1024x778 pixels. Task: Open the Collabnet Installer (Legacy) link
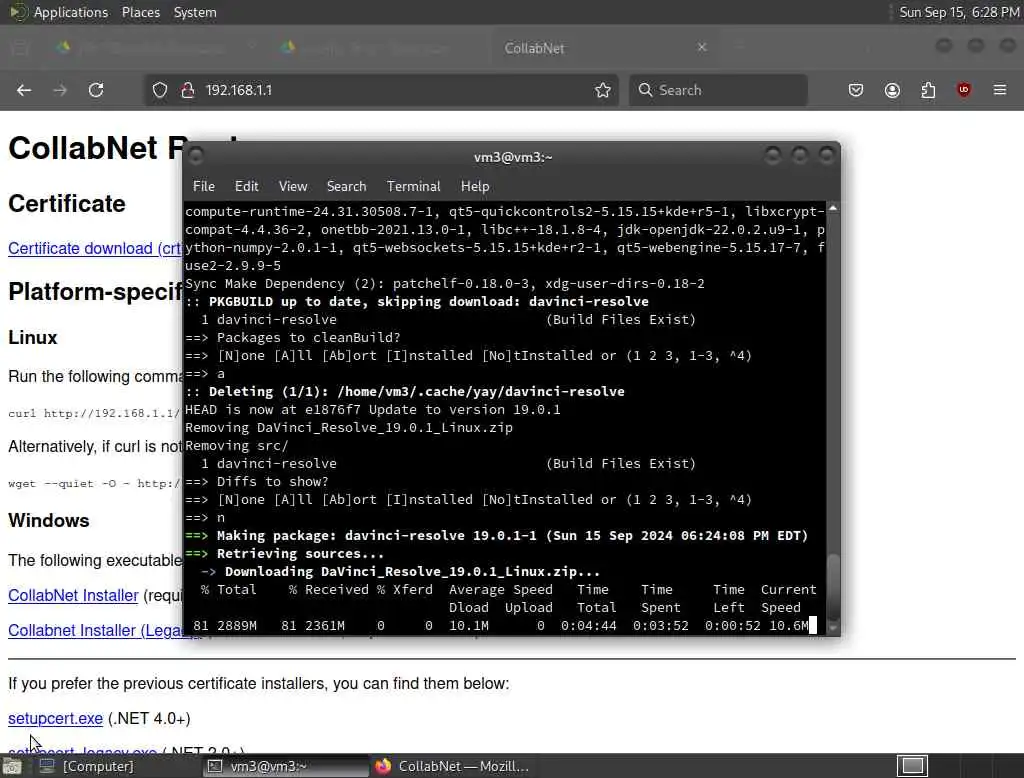coord(95,631)
